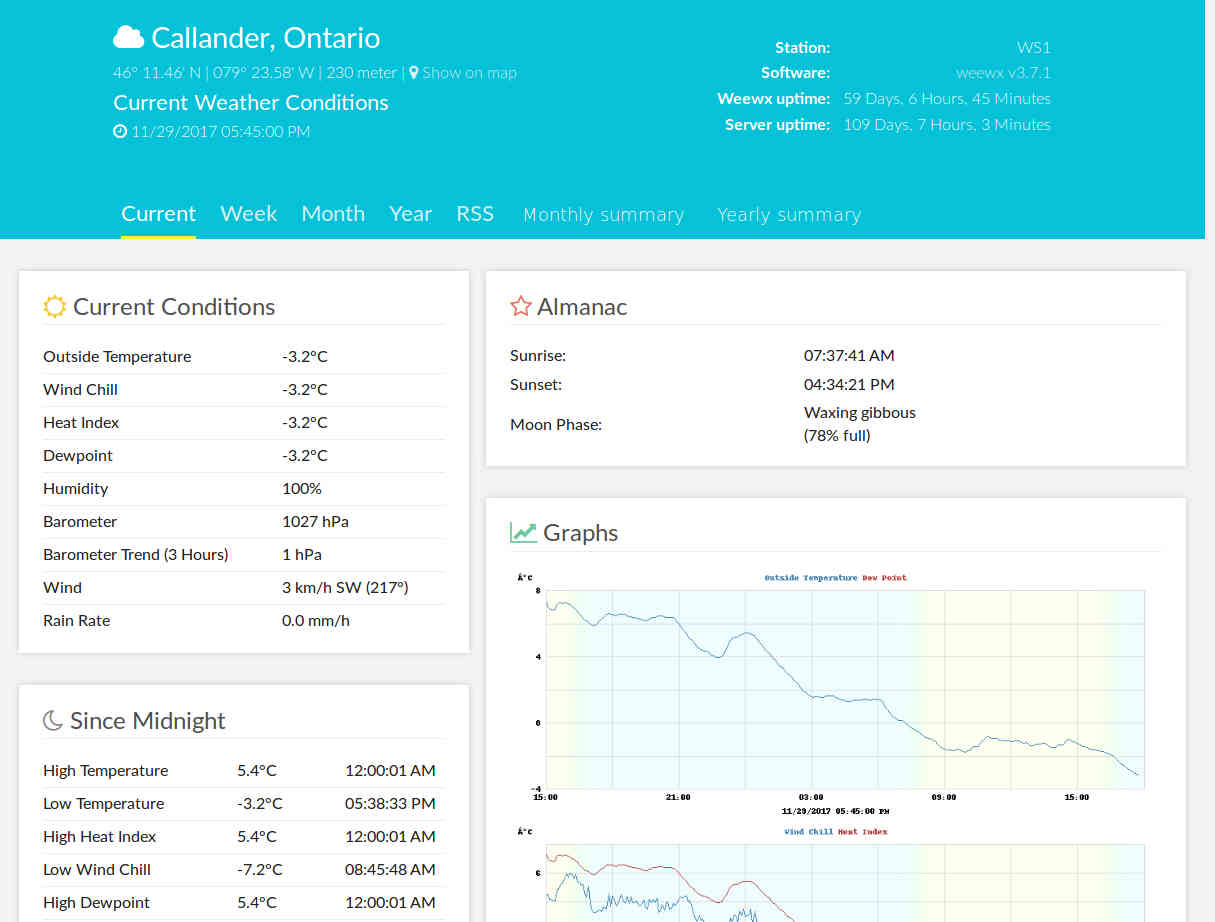This screenshot has height=922, width=1215.
Task: Open the Current tab
Action: (x=158, y=214)
